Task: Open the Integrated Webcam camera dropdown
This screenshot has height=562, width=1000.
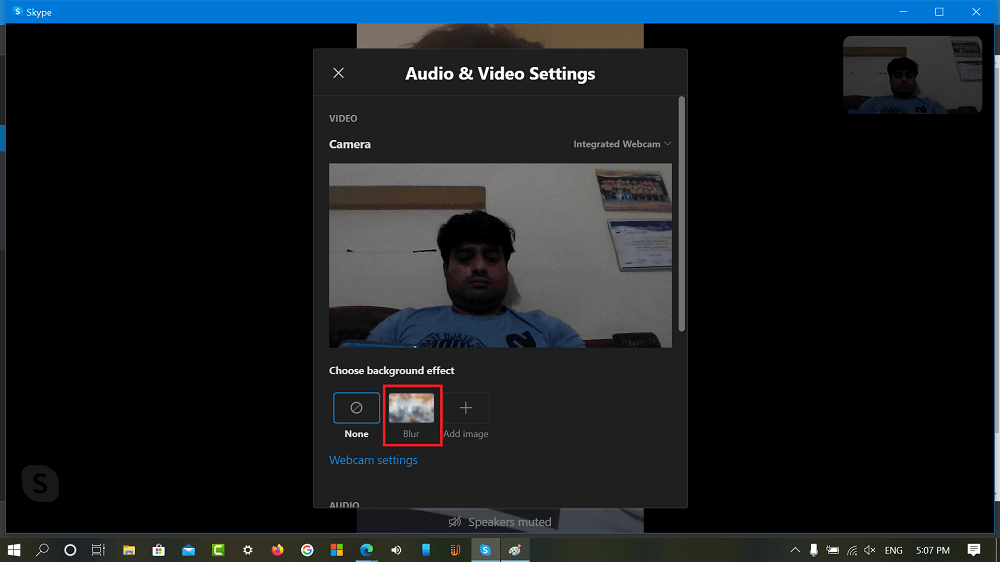Action: (x=622, y=144)
